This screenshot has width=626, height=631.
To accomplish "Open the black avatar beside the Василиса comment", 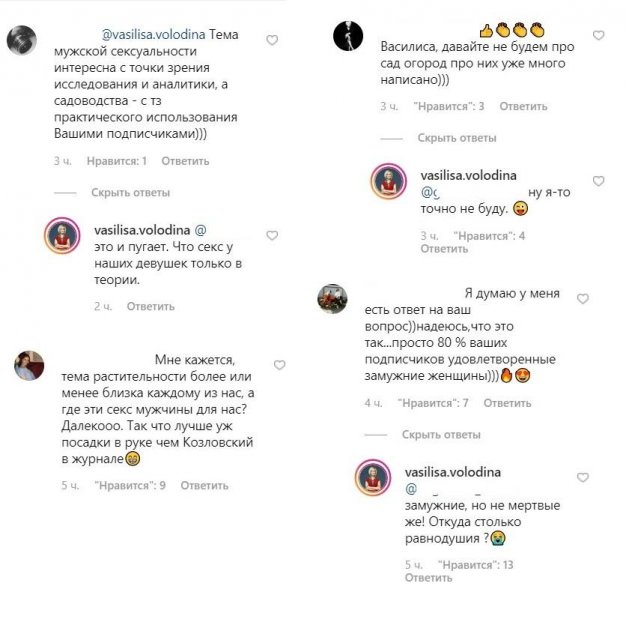I will click(x=348, y=36).
